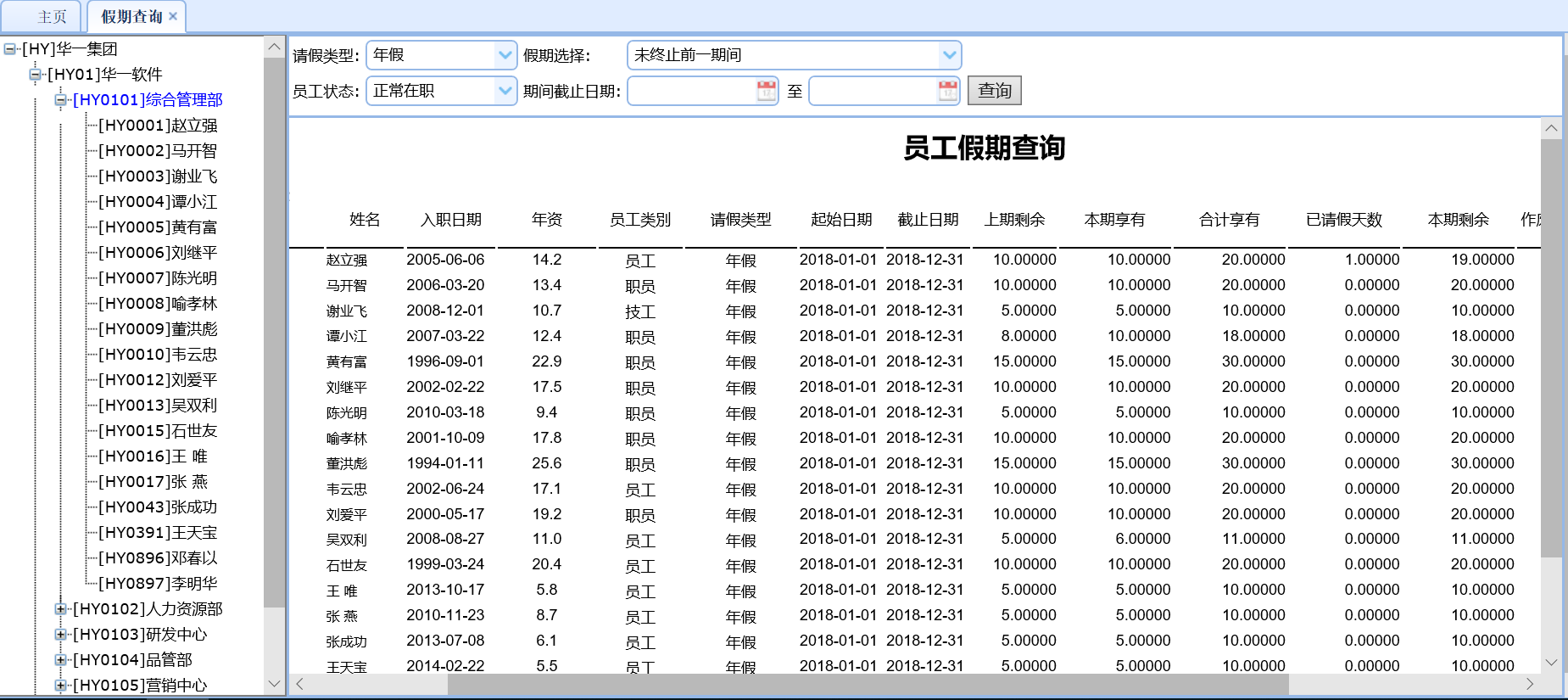Focus the end date input after 至
This screenshot has height=700, width=1568.
873,91
